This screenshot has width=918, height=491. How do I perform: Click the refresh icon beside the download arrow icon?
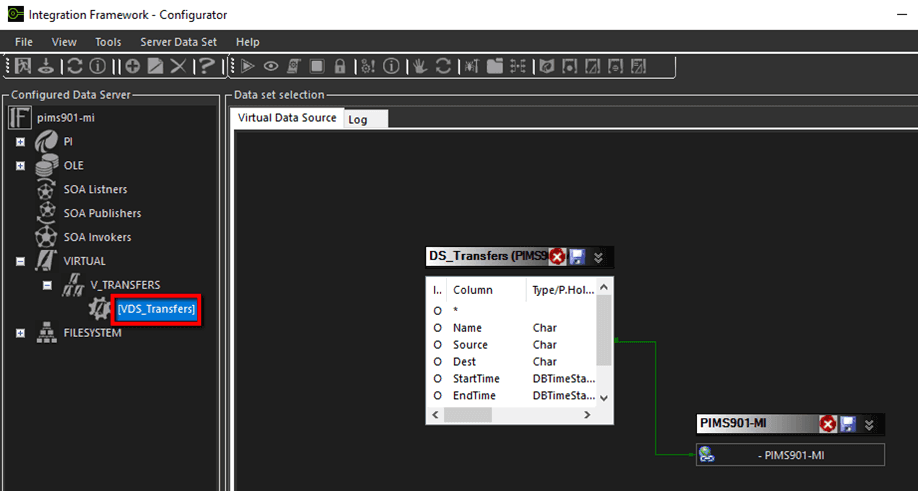(x=75, y=66)
